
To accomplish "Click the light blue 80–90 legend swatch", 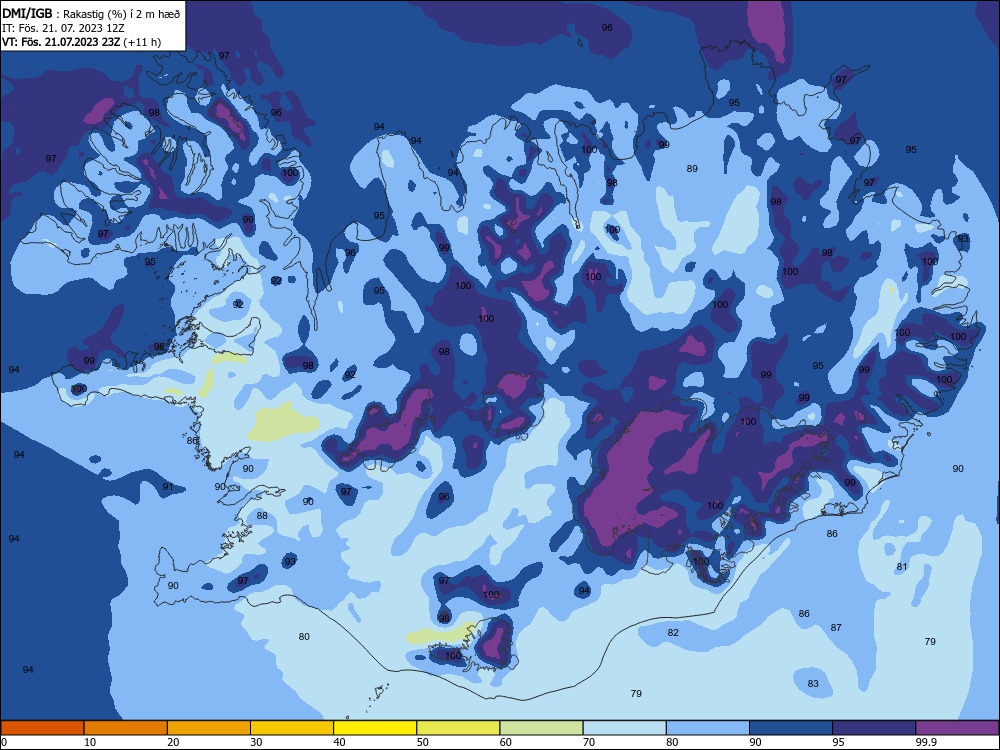I will (x=708, y=728).
